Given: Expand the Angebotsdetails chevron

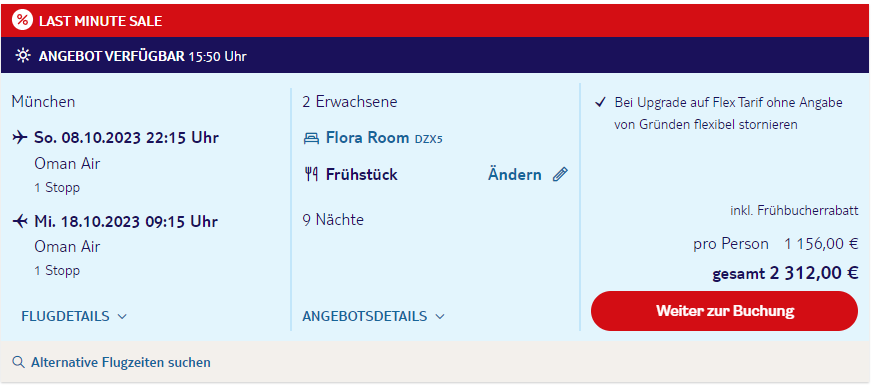Looking at the screenshot, I should 440,317.
